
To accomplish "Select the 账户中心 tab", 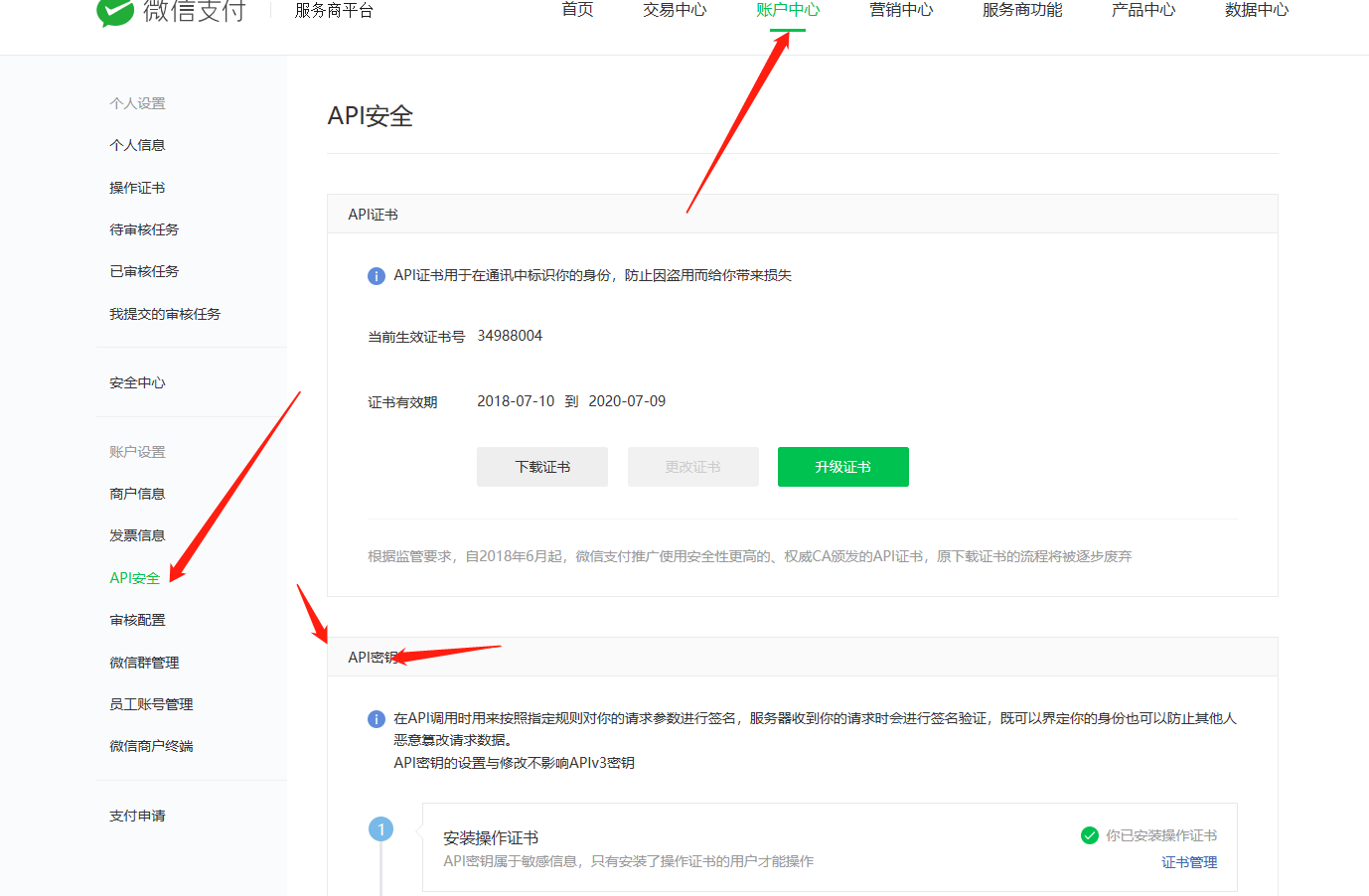I will click(x=788, y=10).
